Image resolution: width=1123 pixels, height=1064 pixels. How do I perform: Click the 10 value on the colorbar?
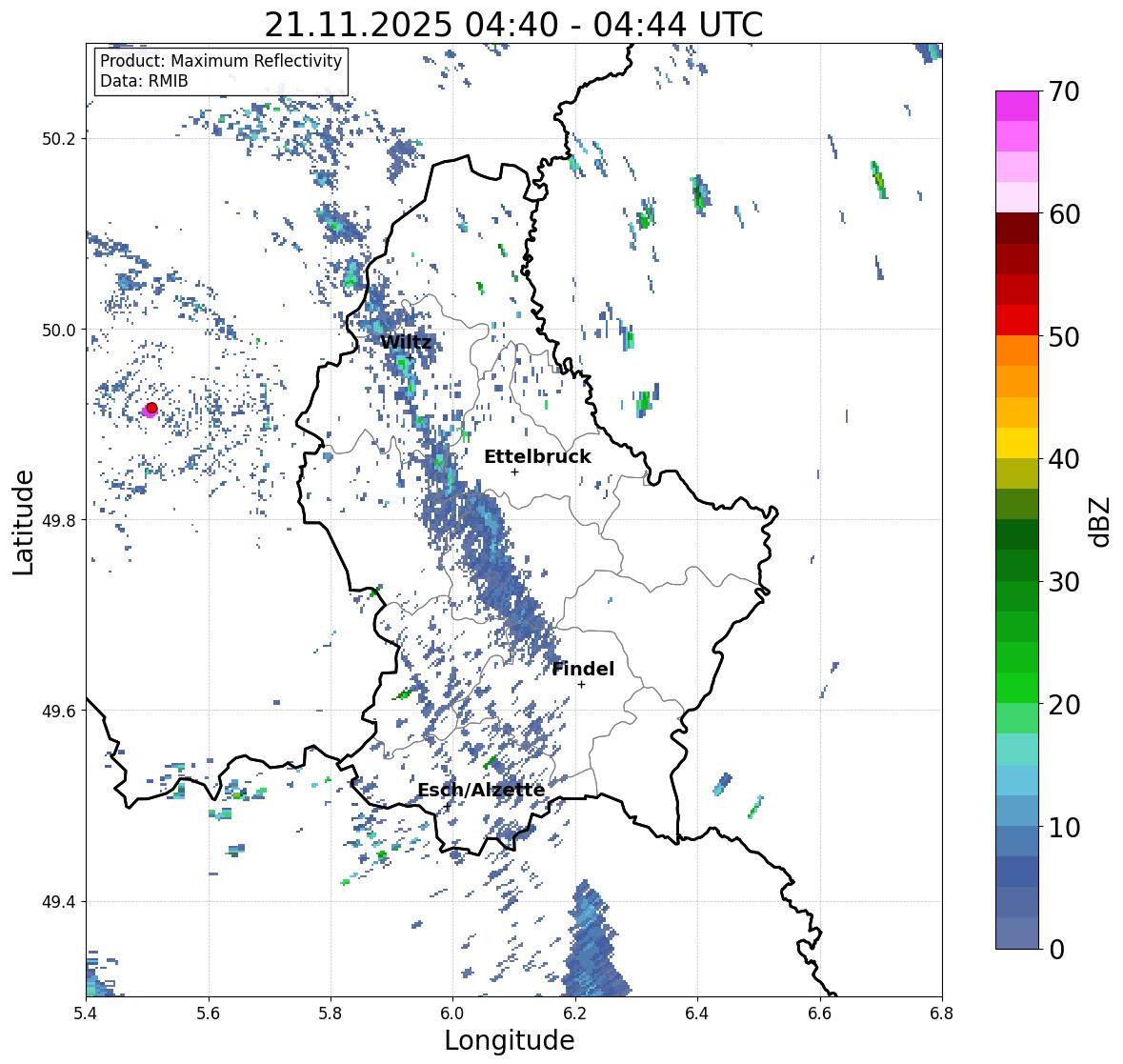(x=1064, y=827)
